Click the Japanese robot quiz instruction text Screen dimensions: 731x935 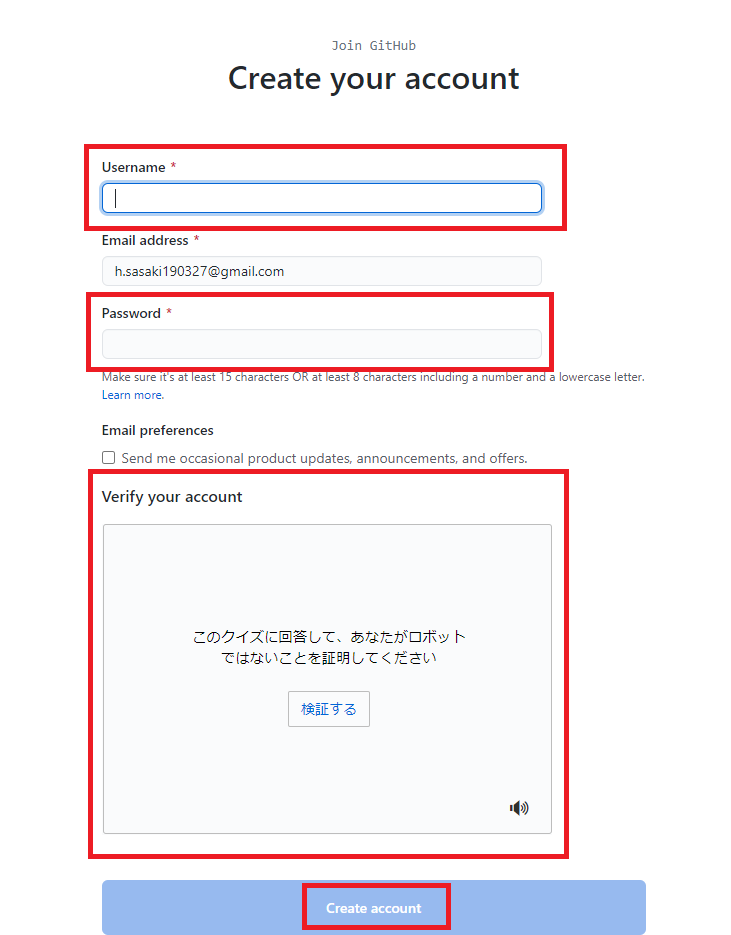tap(329, 647)
